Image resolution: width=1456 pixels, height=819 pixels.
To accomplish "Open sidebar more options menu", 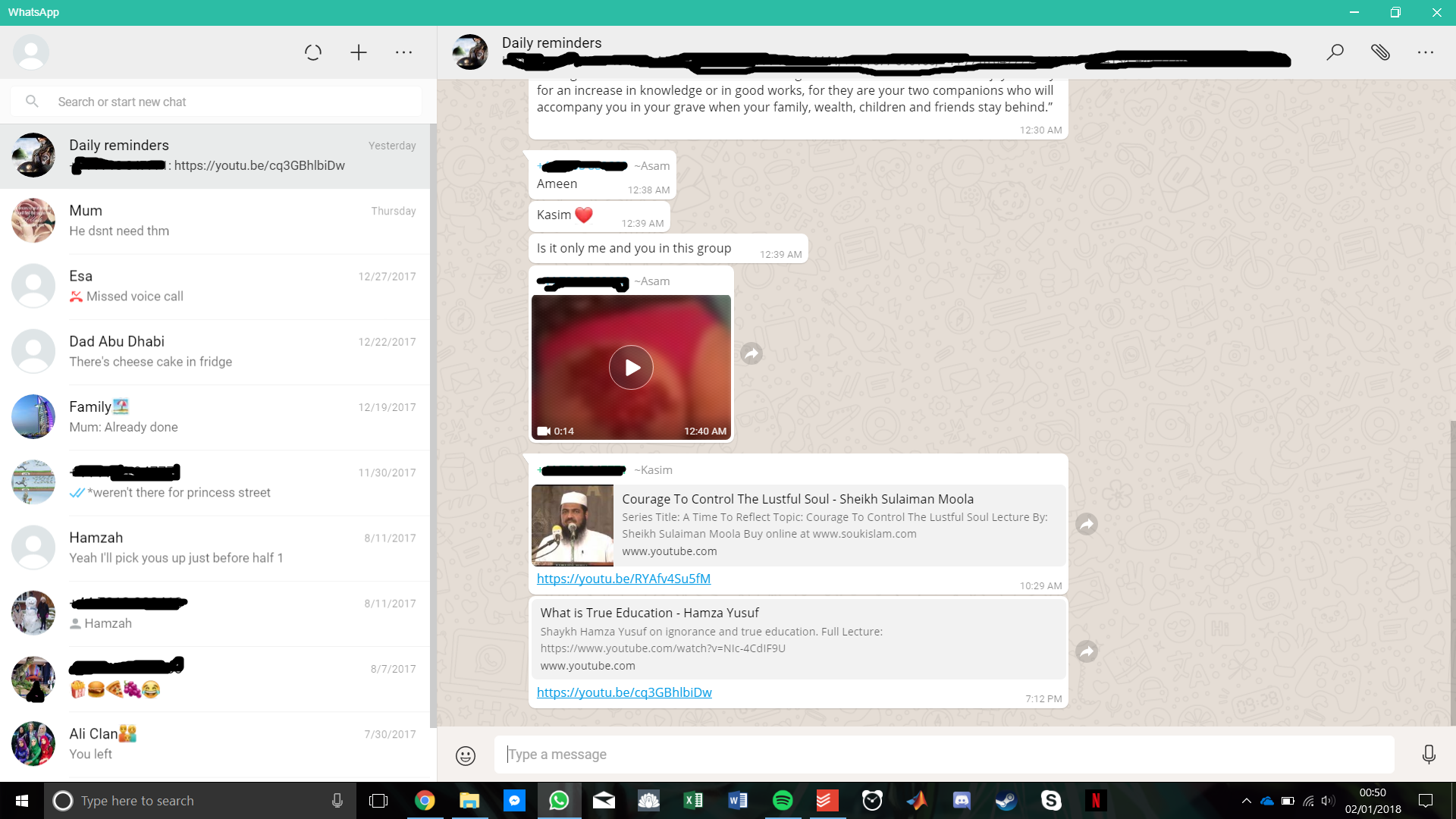I will tap(403, 52).
